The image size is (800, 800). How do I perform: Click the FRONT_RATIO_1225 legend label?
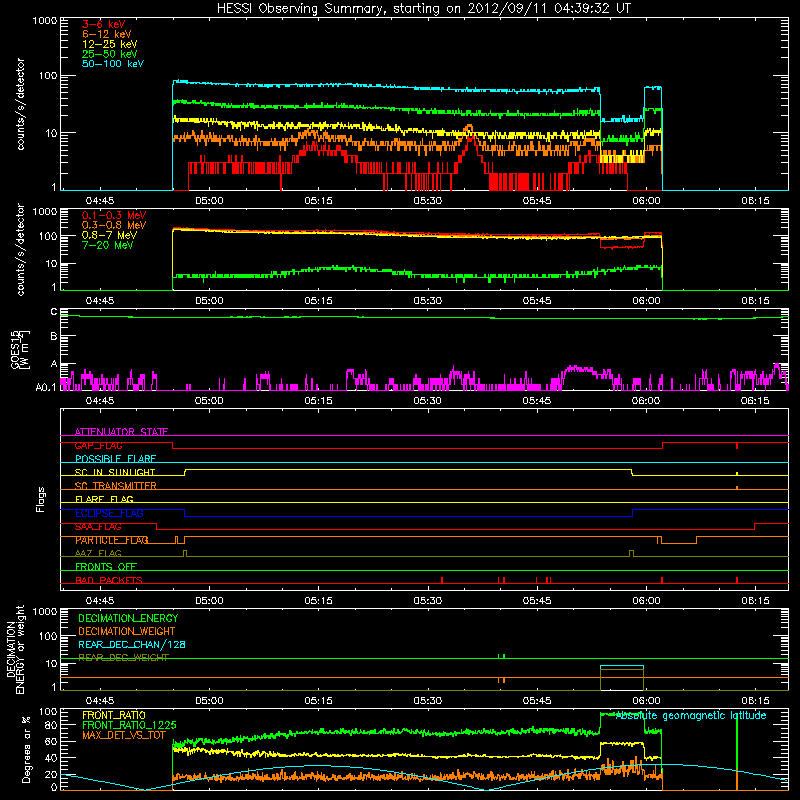pyautogui.click(x=129, y=725)
